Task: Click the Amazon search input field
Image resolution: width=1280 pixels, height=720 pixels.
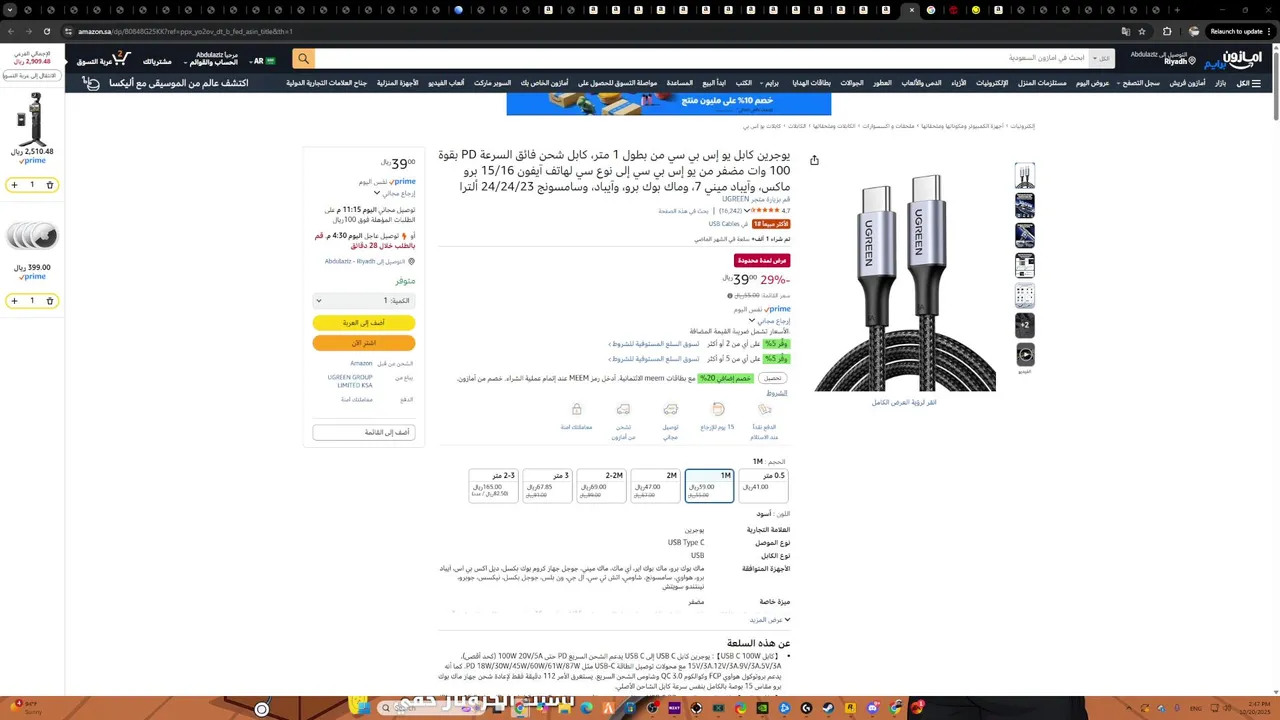Action: click(700, 58)
